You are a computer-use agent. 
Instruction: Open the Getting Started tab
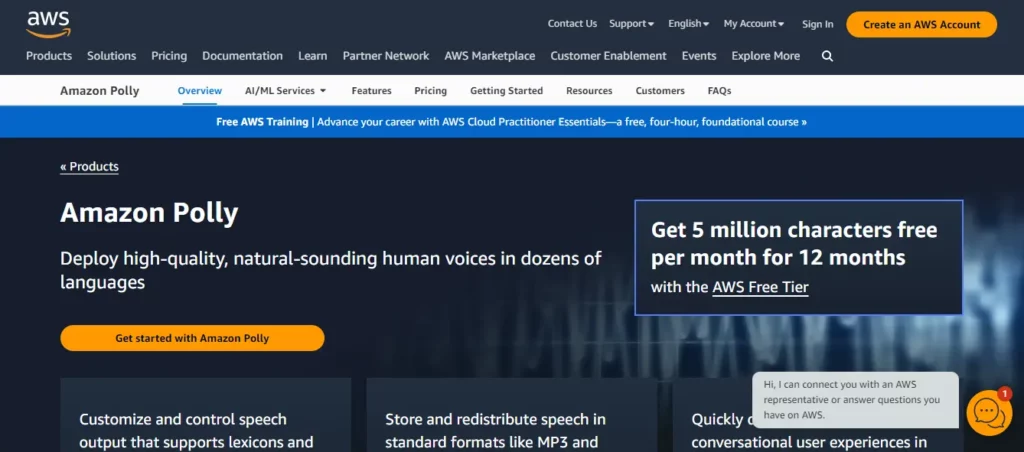click(507, 91)
